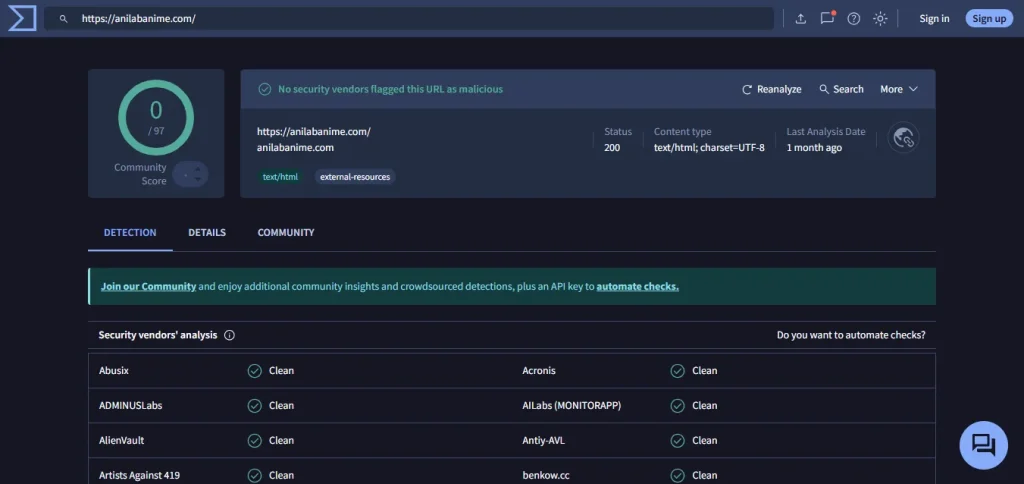Vote up the community score arrow
Image resolution: width=1024 pixels, height=484 pixels.
(197, 169)
